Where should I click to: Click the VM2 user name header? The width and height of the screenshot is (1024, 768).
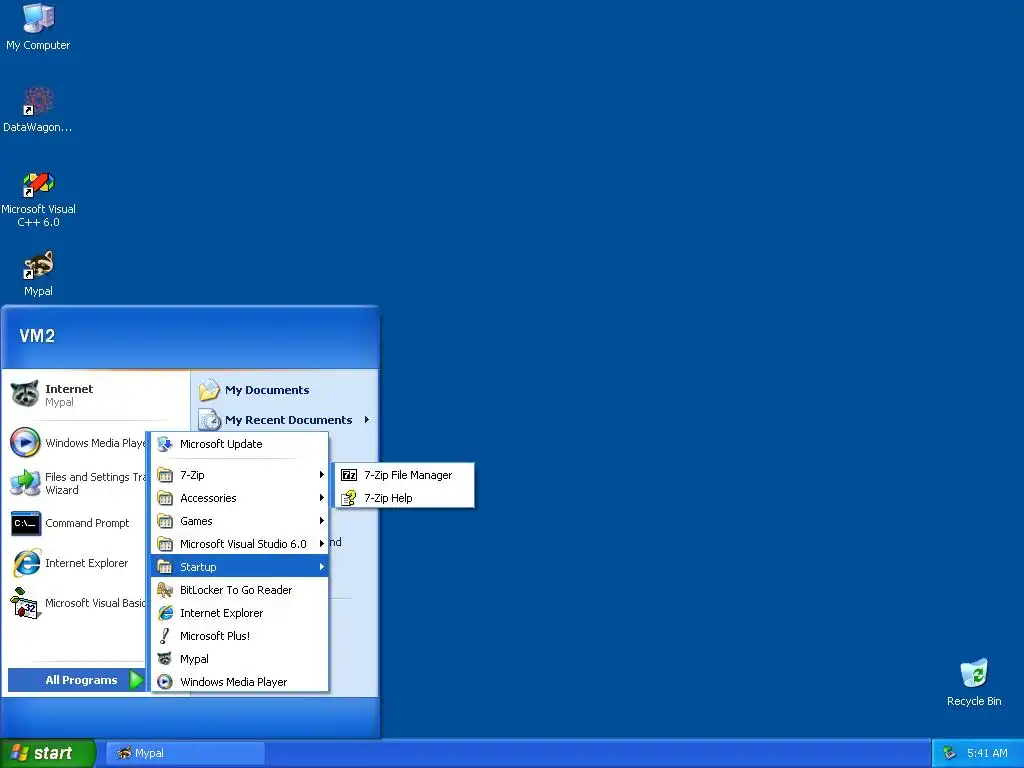pyautogui.click(x=37, y=336)
